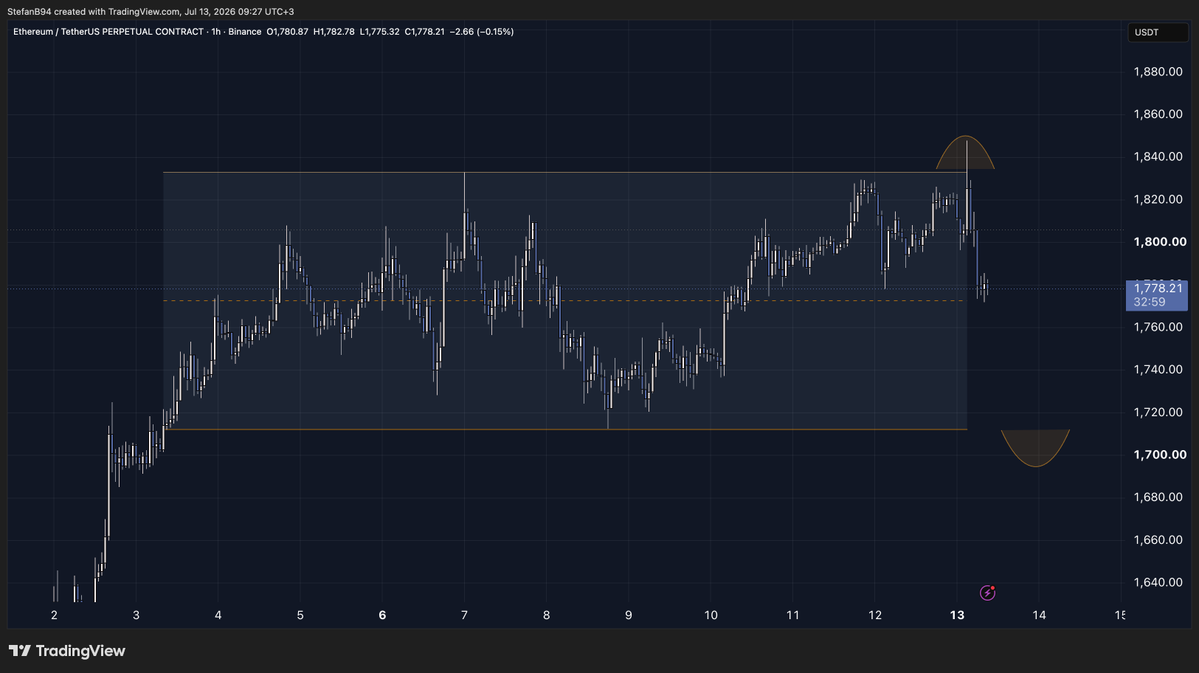The image size is (1199, 673).
Task: Click the 1,800.00 price axis label
Action: [1160, 242]
